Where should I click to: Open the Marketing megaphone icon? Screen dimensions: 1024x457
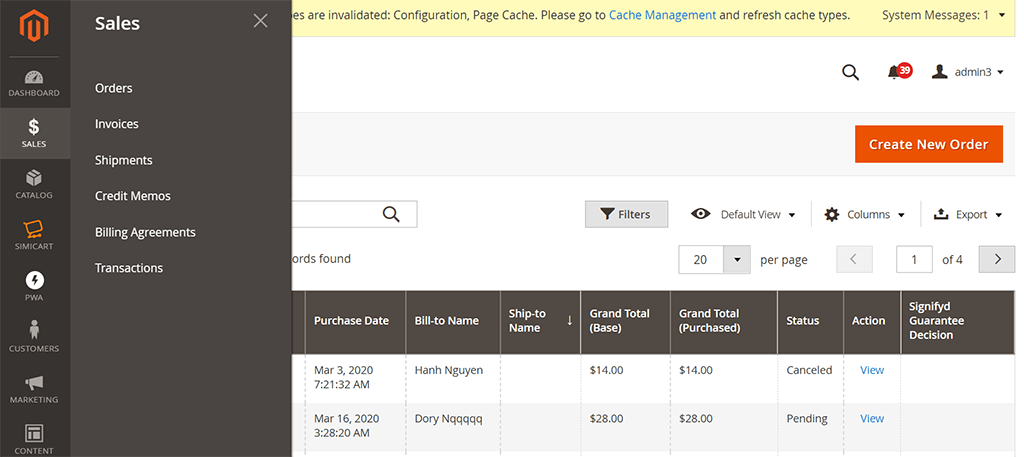point(34,388)
